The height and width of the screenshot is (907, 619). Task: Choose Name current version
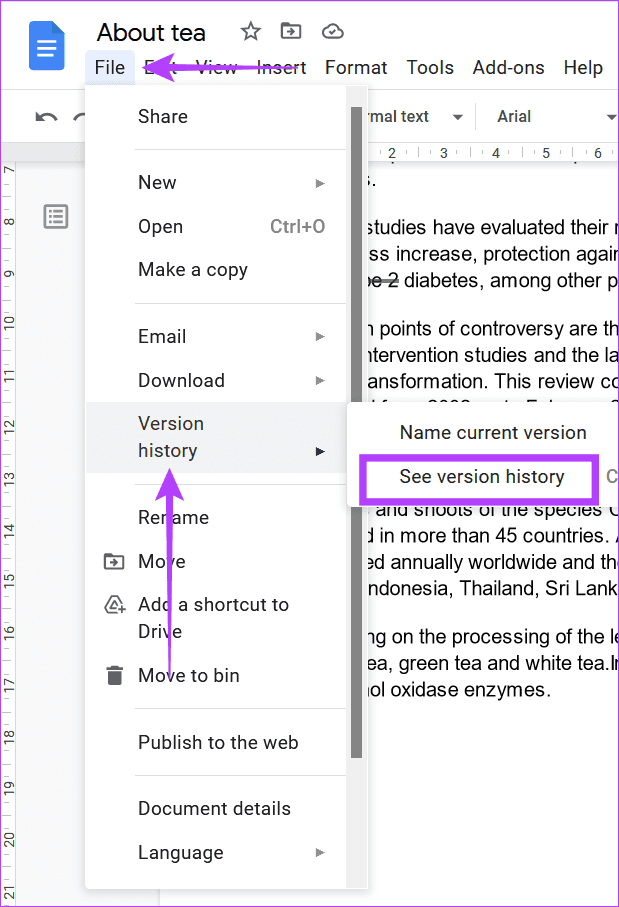tap(492, 433)
